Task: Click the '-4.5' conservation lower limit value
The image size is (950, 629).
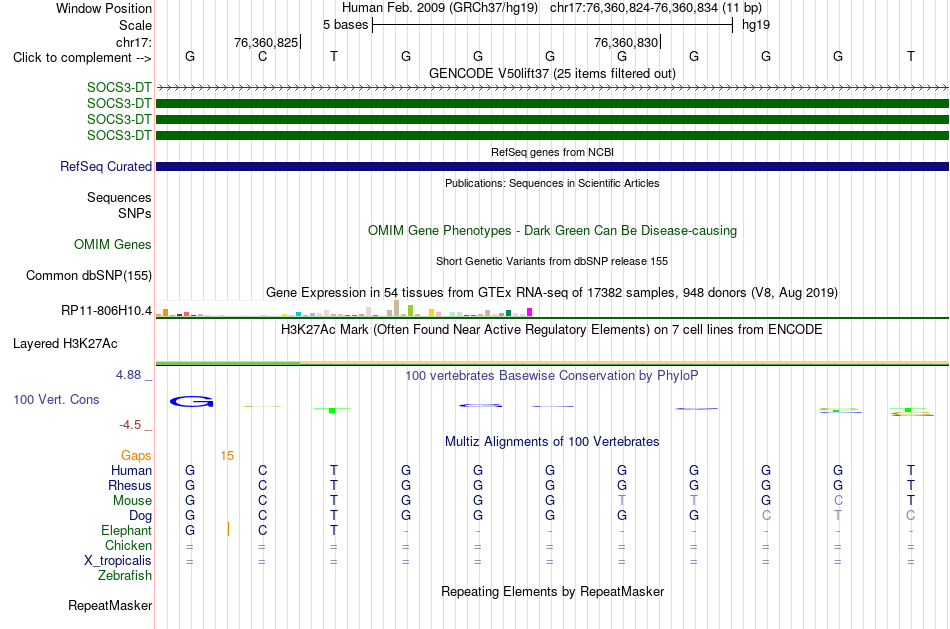Action: [x=130, y=425]
